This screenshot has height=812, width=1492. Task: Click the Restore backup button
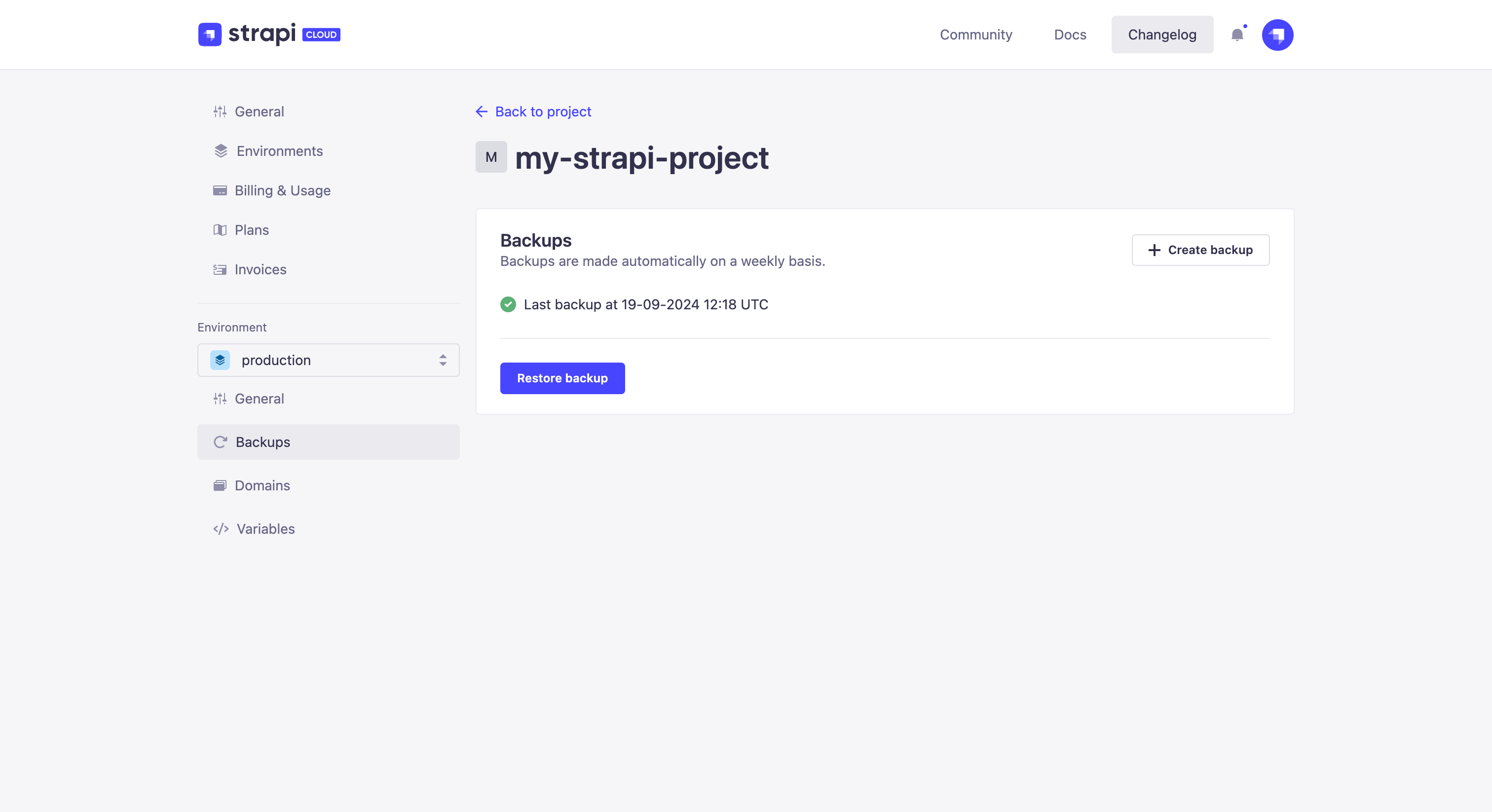[x=562, y=378]
